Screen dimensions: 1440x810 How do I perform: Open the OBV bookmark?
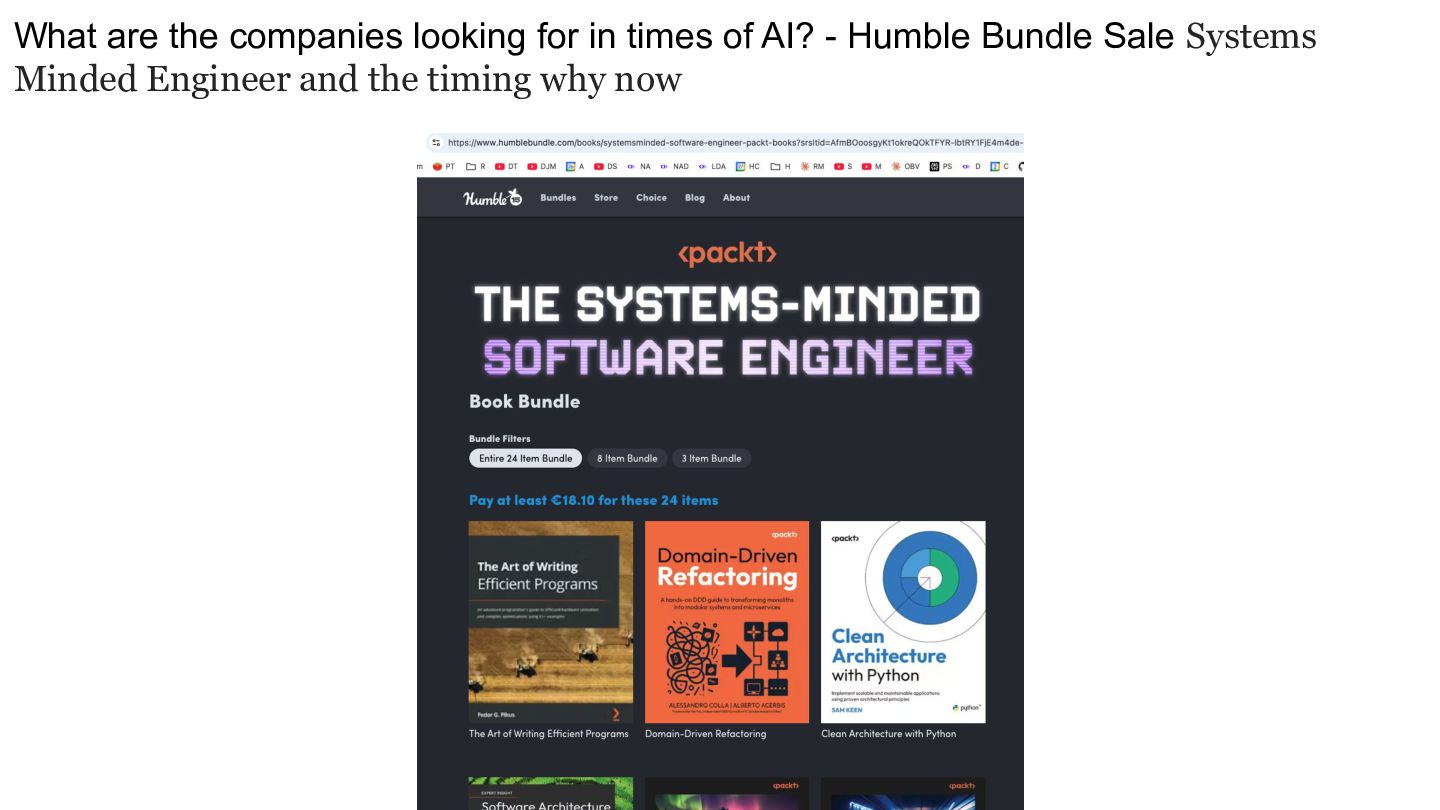(x=906, y=167)
